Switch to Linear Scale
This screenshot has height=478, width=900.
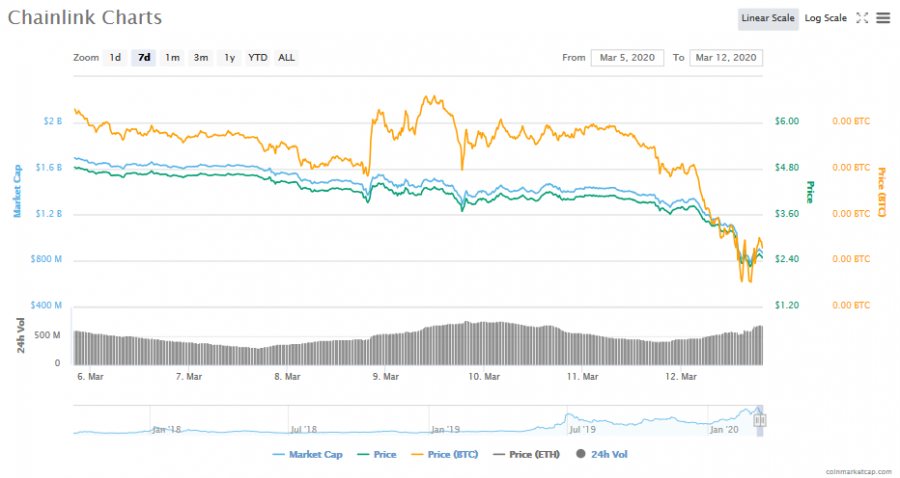767,18
